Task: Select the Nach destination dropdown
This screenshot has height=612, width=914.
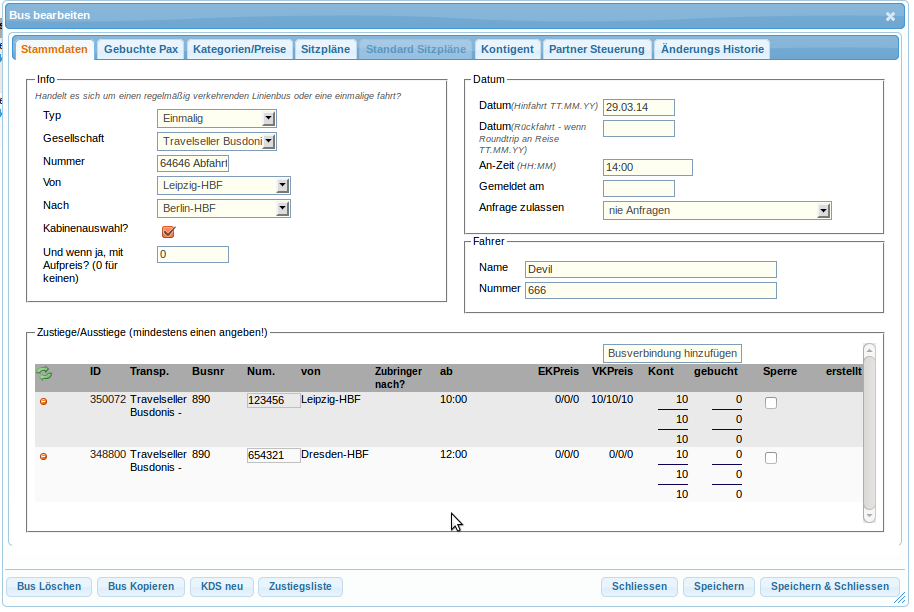Action: [224, 209]
